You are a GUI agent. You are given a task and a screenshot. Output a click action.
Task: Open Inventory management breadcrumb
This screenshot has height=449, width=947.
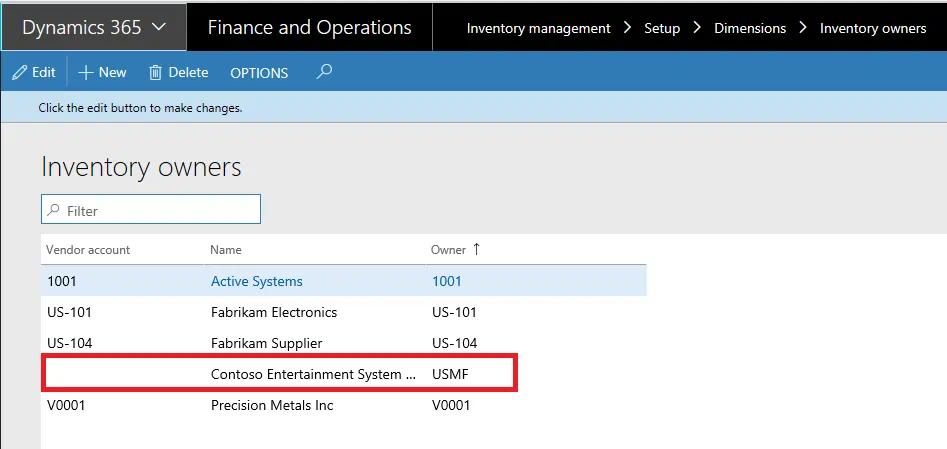click(x=538, y=28)
